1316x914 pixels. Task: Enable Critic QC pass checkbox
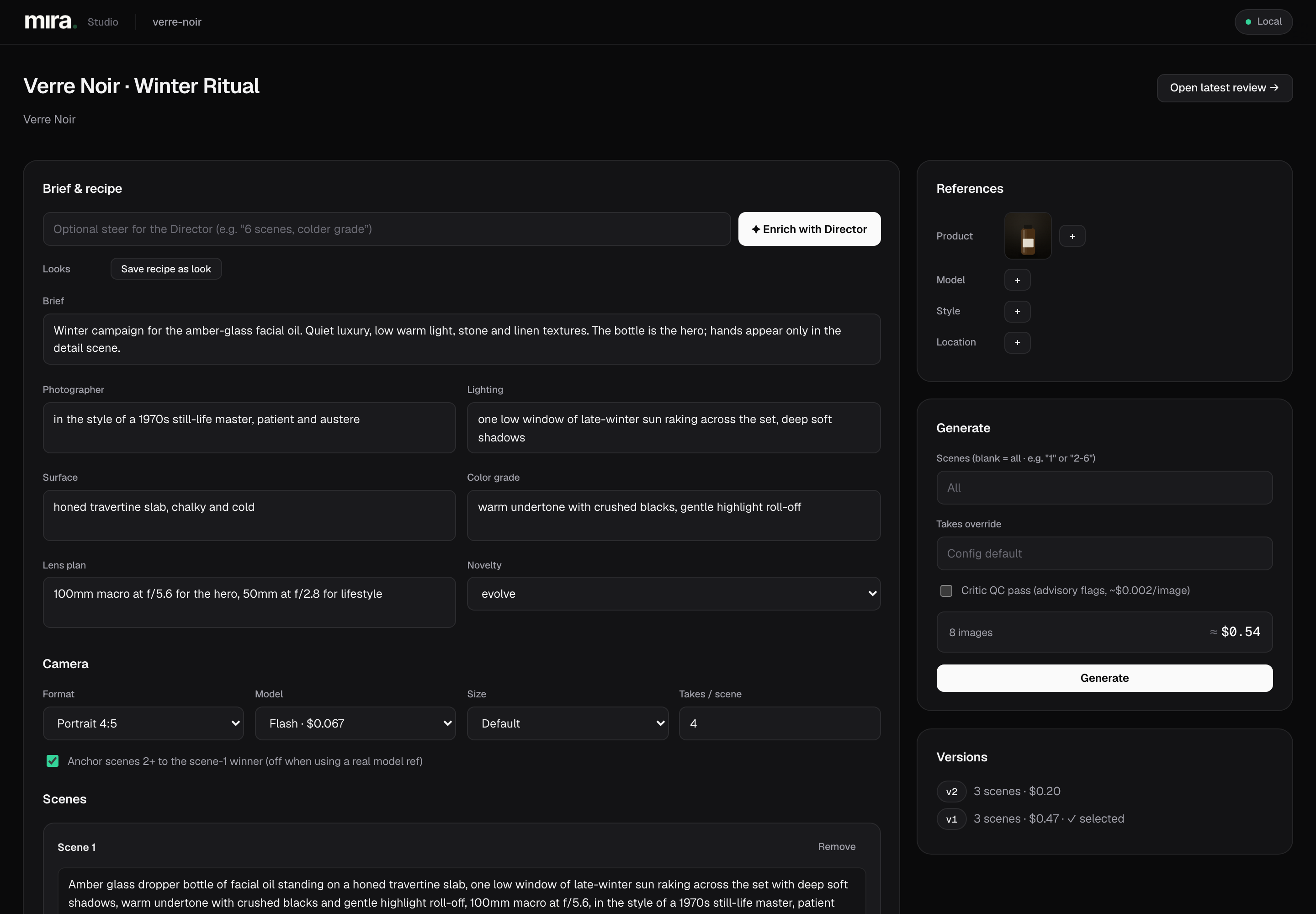point(946,590)
